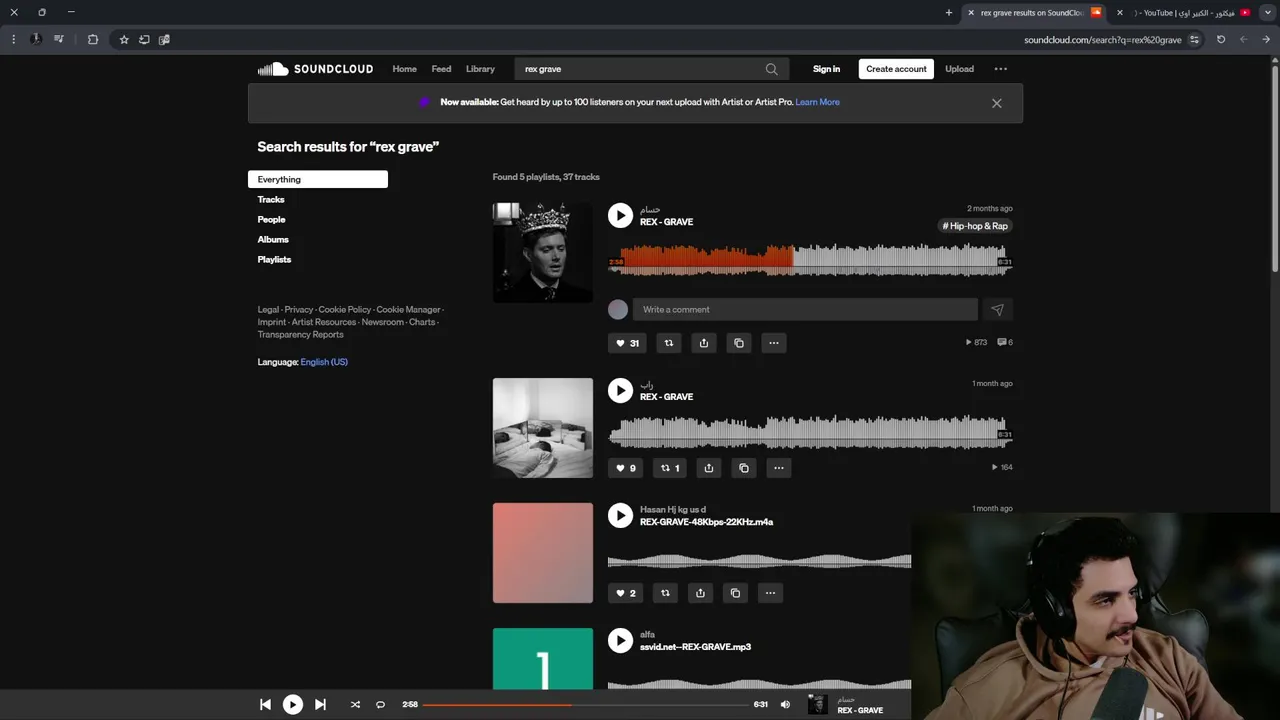This screenshot has height=720, width=1280.
Task: Seek in the first track's waveform
Action: [x=810, y=262]
